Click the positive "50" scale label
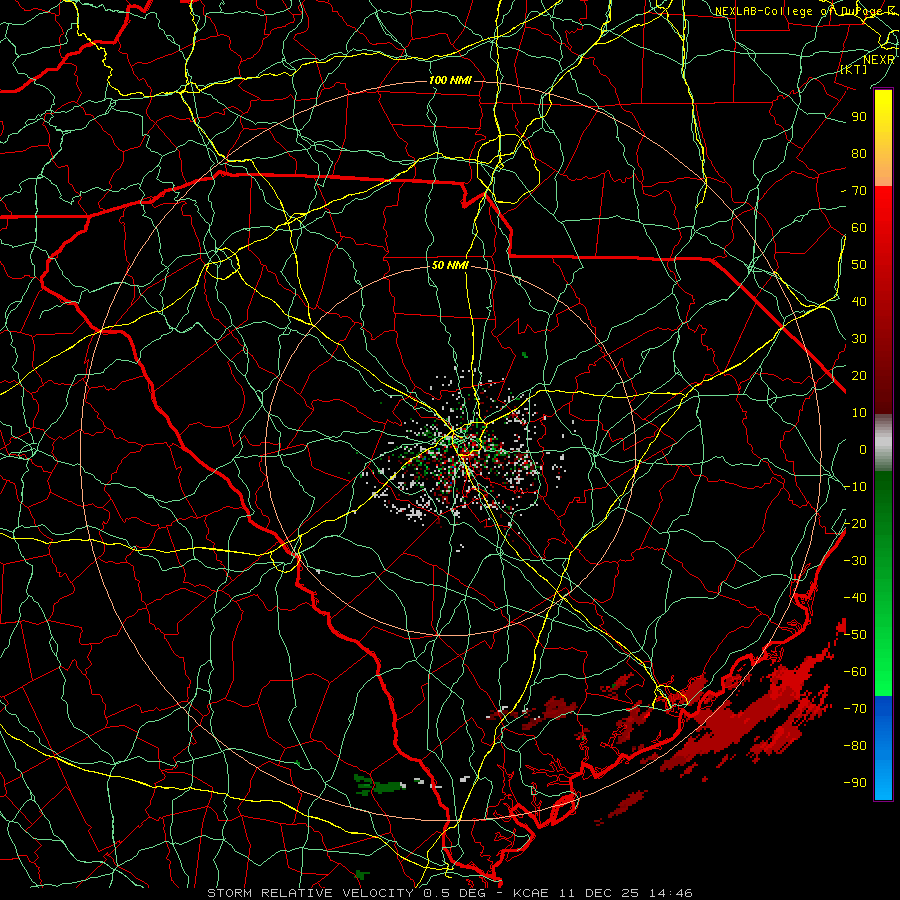The width and height of the screenshot is (900, 900). pyautogui.click(x=859, y=265)
